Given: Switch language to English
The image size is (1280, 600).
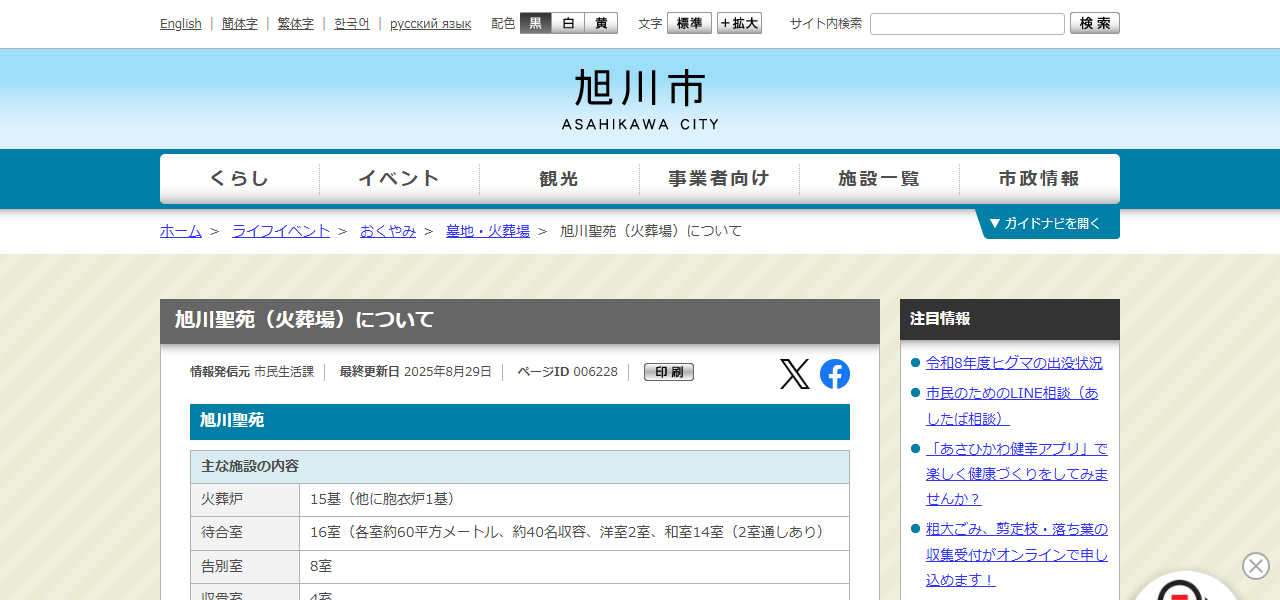Looking at the screenshot, I should tap(181, 23).
